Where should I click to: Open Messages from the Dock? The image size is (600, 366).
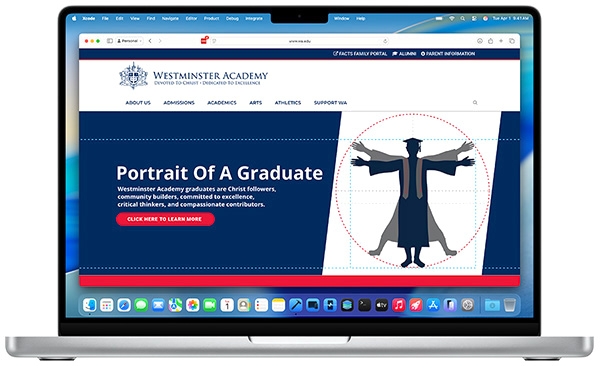click(x=141, y=305)
